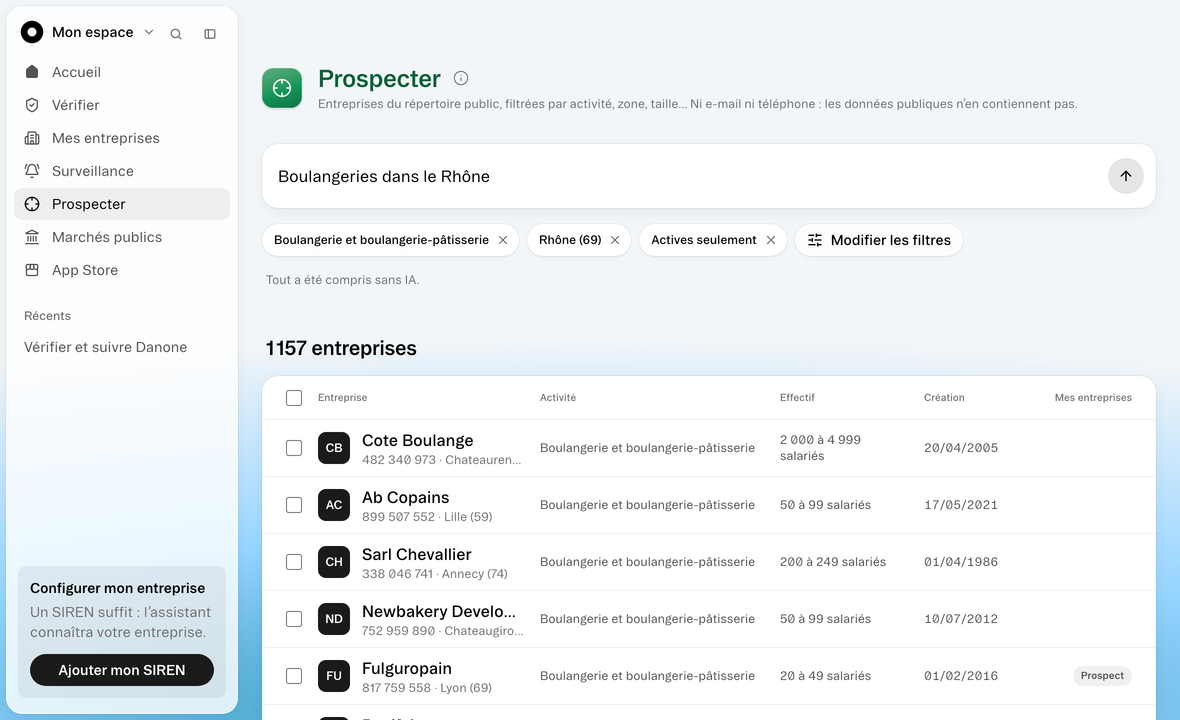Viewport: 1180px width, 720px height.
Task: Open the Sarl Chevallier company name
Action: (x=417, y=555)
